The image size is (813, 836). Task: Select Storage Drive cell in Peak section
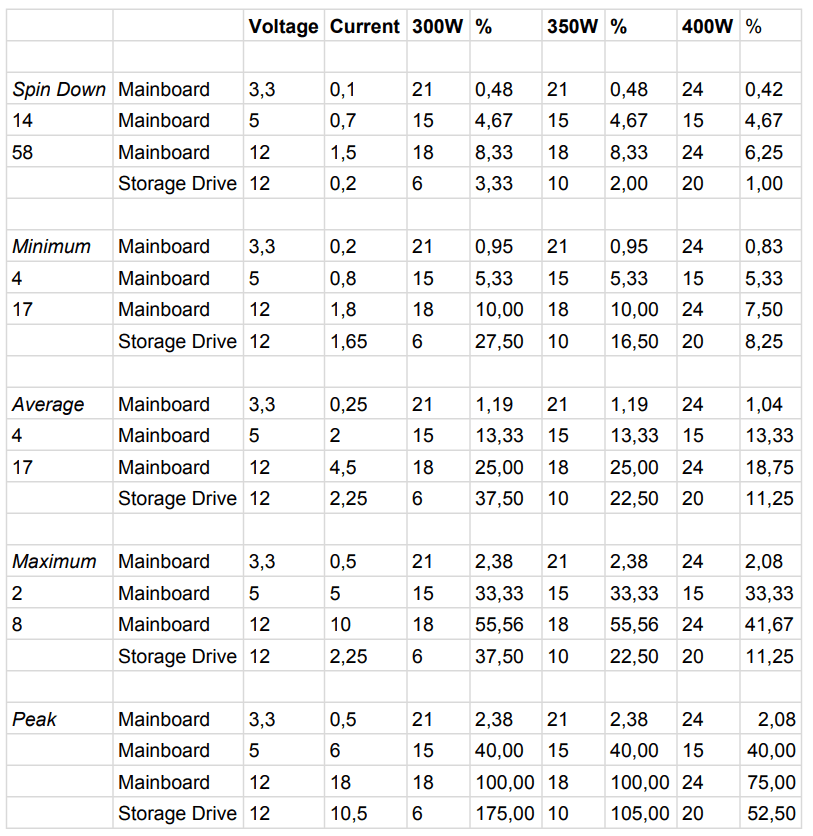point(178,814)
